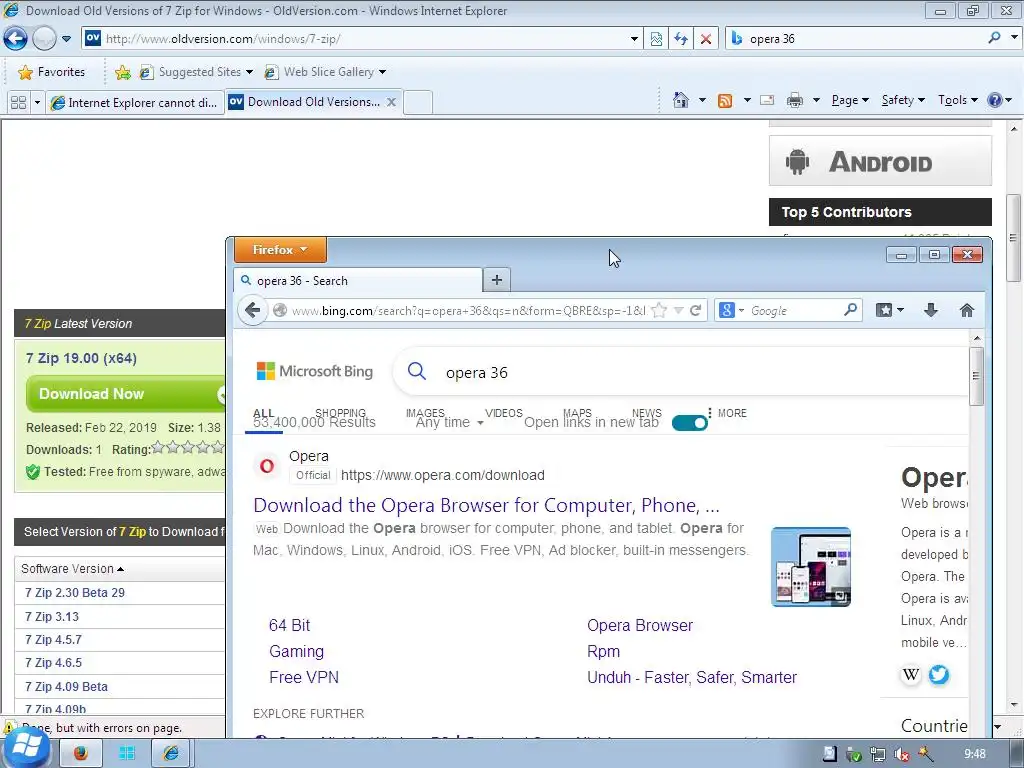
Task: Open IE Page menu
Action: click(850, 100)
